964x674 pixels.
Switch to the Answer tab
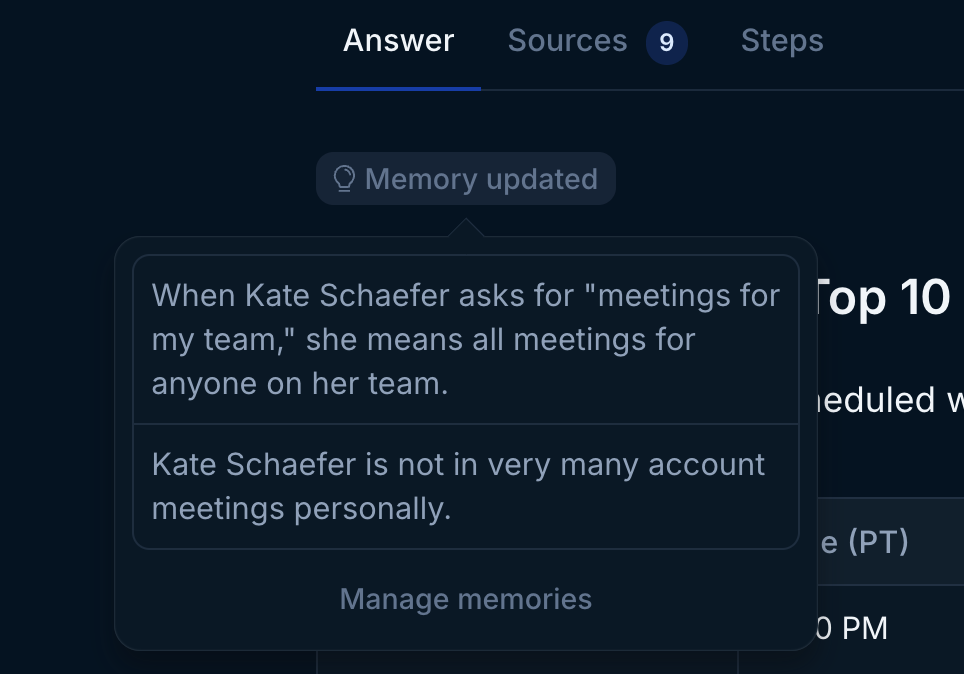click(x=398, y=41)
